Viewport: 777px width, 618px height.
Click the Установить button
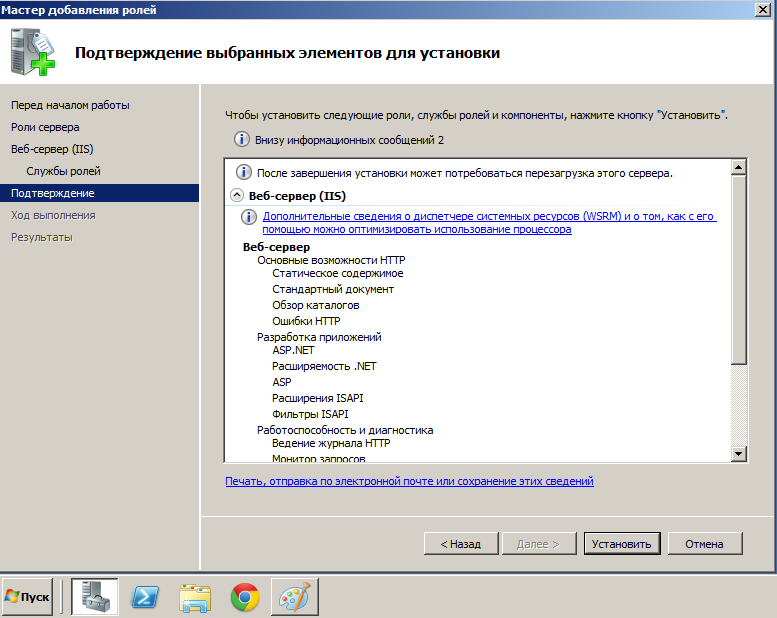point(621,544)
